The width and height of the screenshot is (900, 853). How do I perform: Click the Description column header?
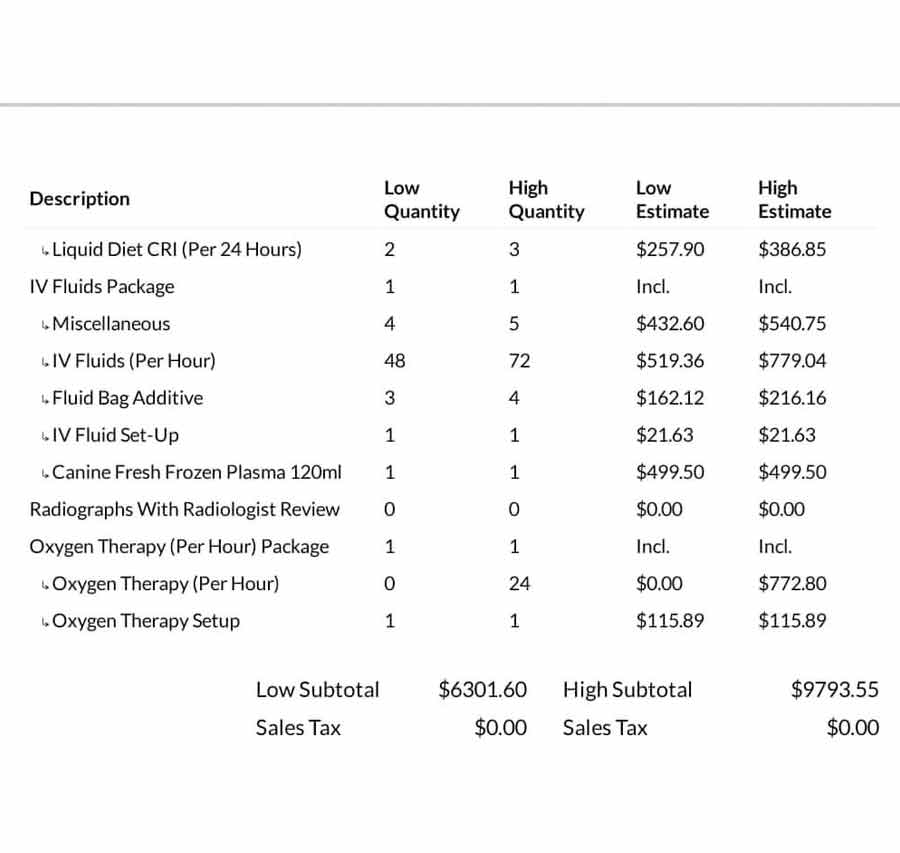point(80,199)
